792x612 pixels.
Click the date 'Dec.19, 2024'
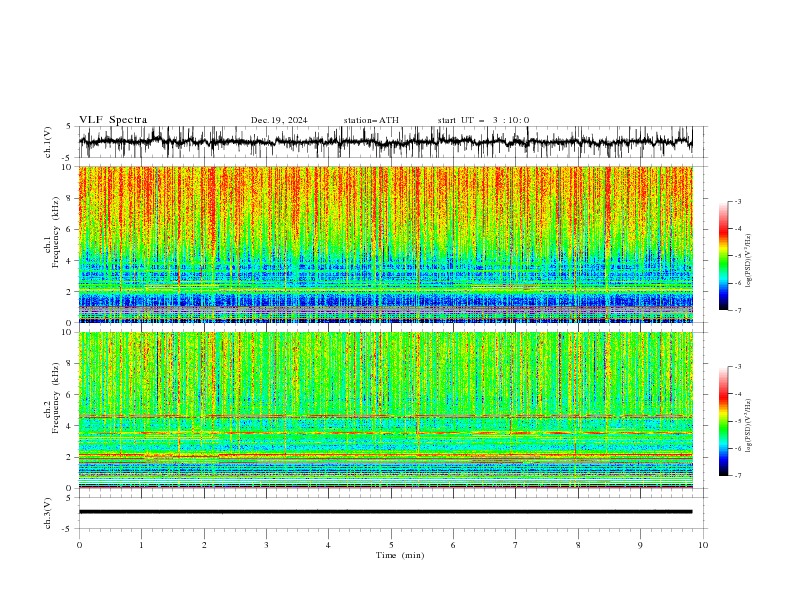tap(279, 120)
